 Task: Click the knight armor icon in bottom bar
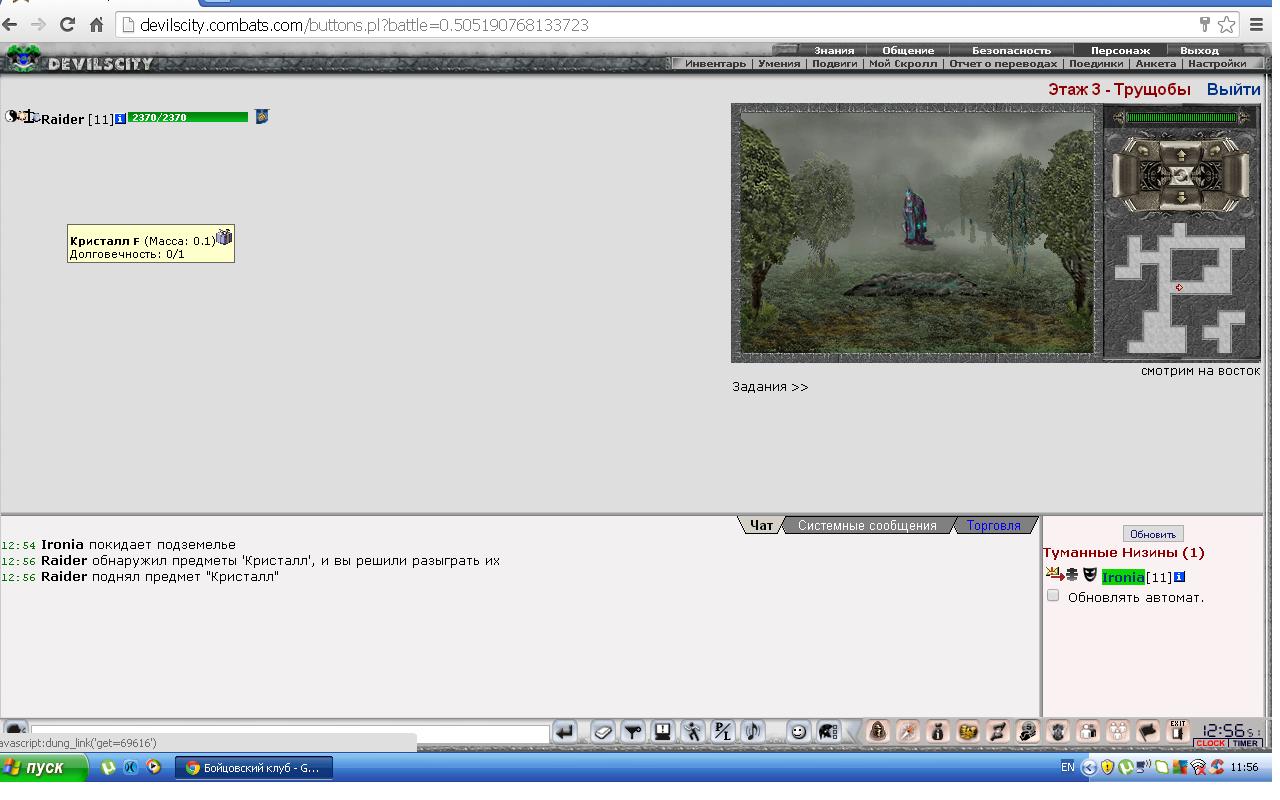(x=1058, y=732)
